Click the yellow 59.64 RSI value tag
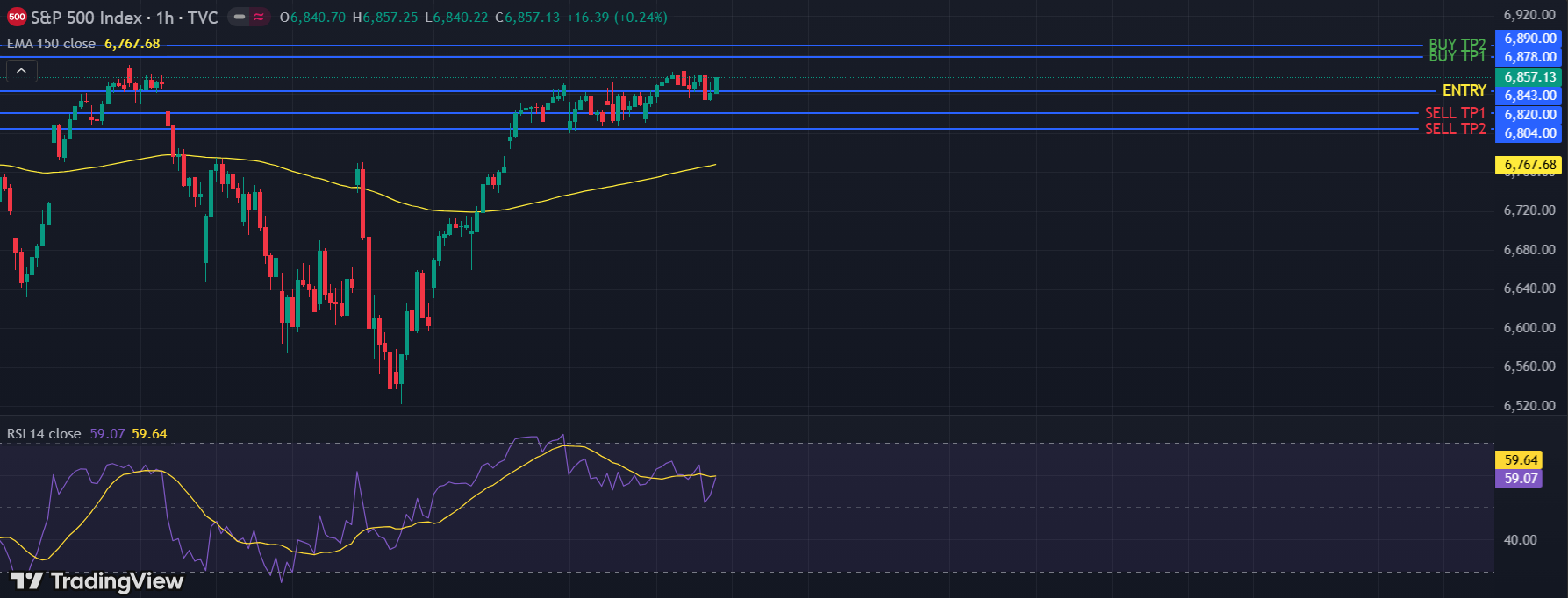 click(x=1521, y=460)
